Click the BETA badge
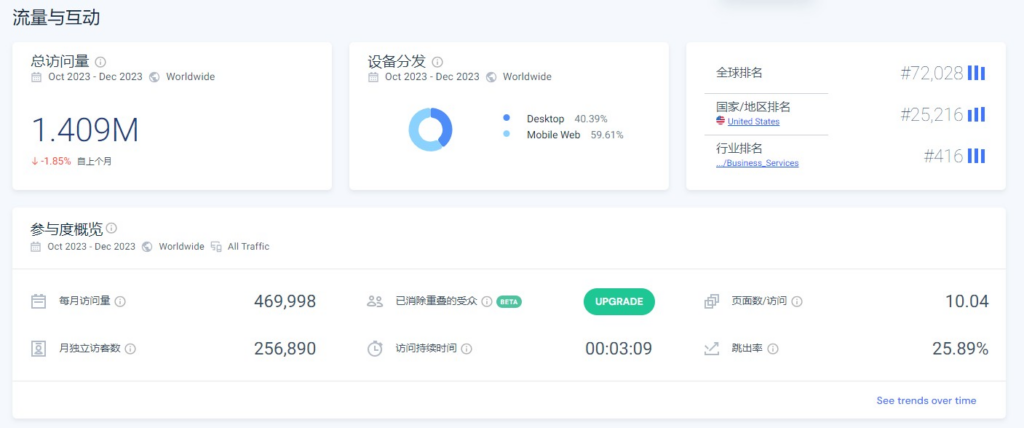This screenshot has height=428, width=1024. click(509, 302)
